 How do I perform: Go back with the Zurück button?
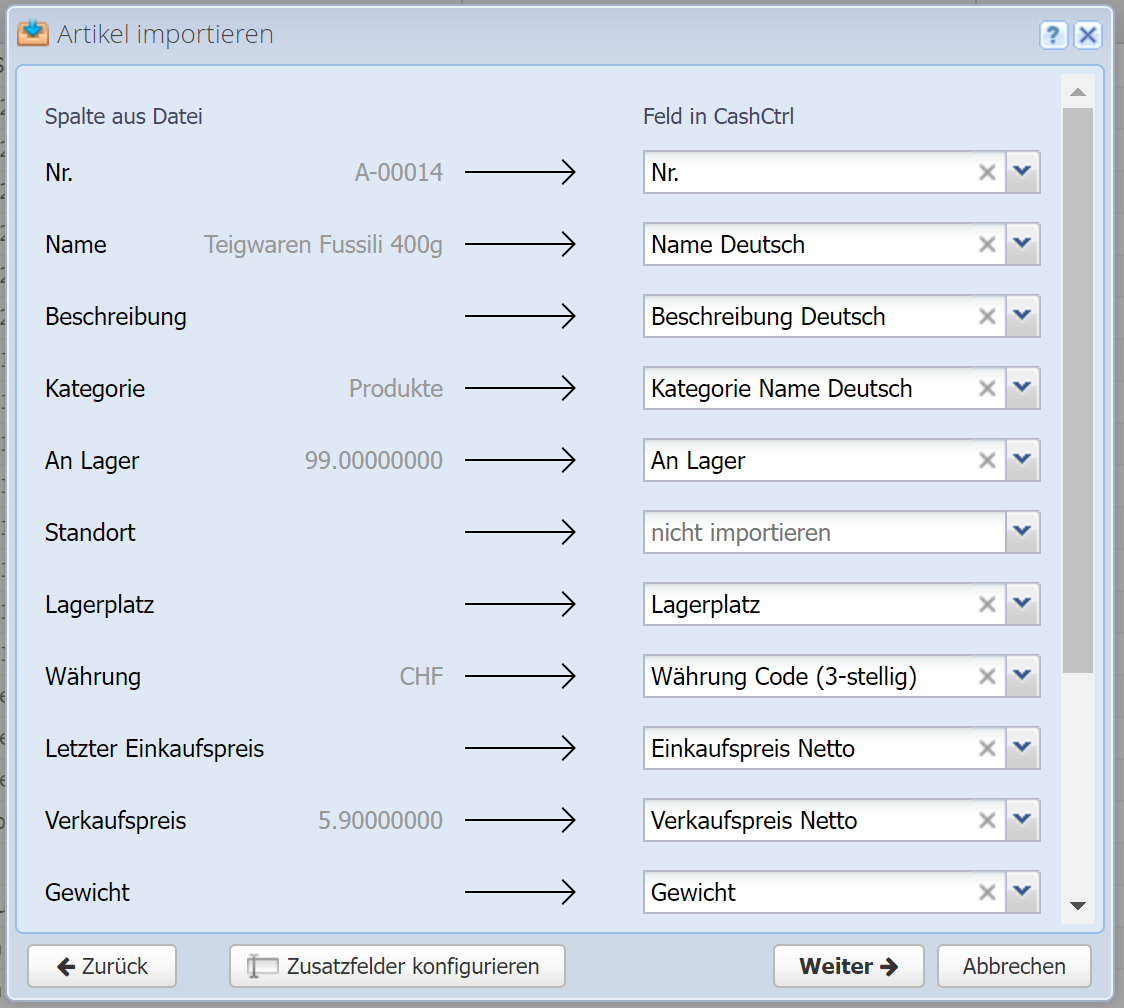pos(102,966)
